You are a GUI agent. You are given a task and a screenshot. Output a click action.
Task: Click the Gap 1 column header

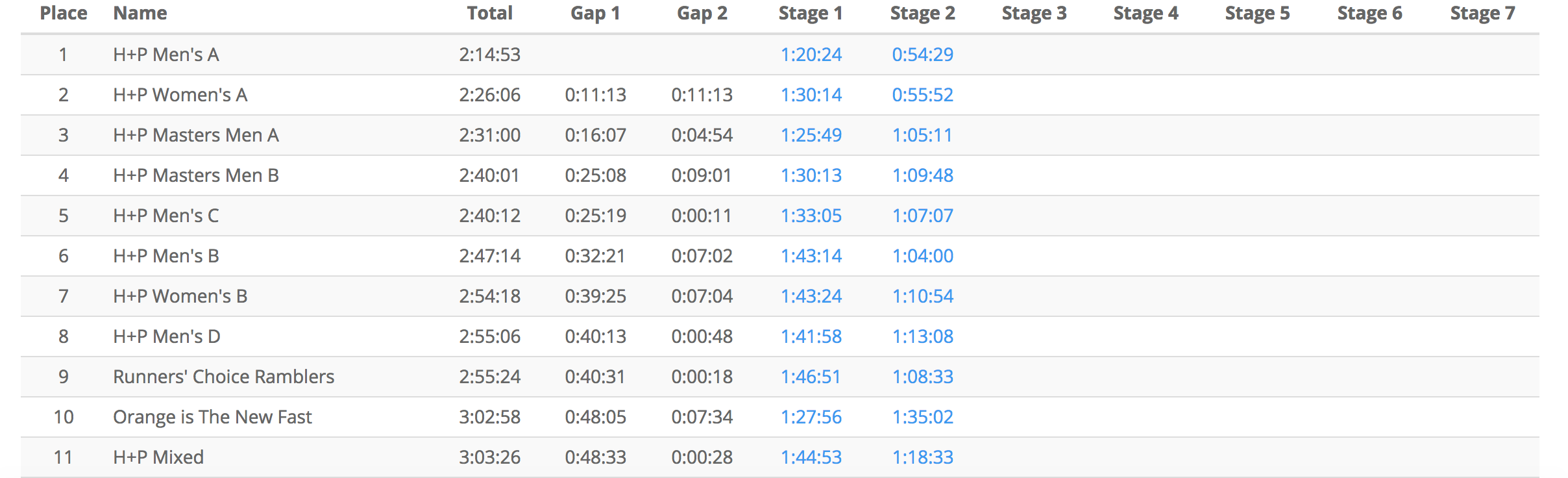595,13
